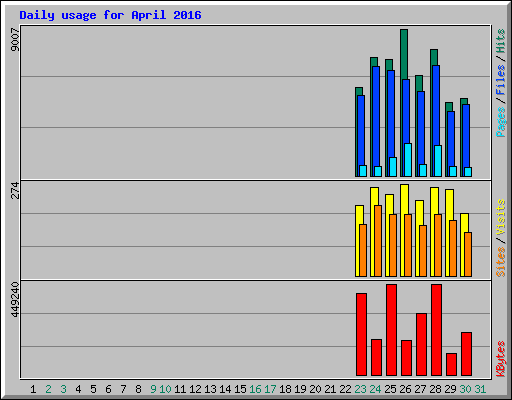This screenshot has height=400, width=512.
Task: Click day 2 on the x-axis
Action: click(48, 389)
